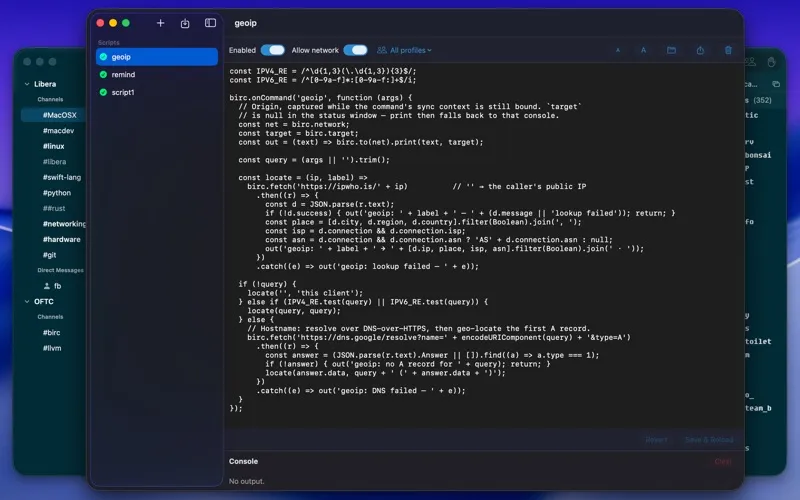Click the Direct Messages header
Screen dimensions: 800x500
(60, 270)
